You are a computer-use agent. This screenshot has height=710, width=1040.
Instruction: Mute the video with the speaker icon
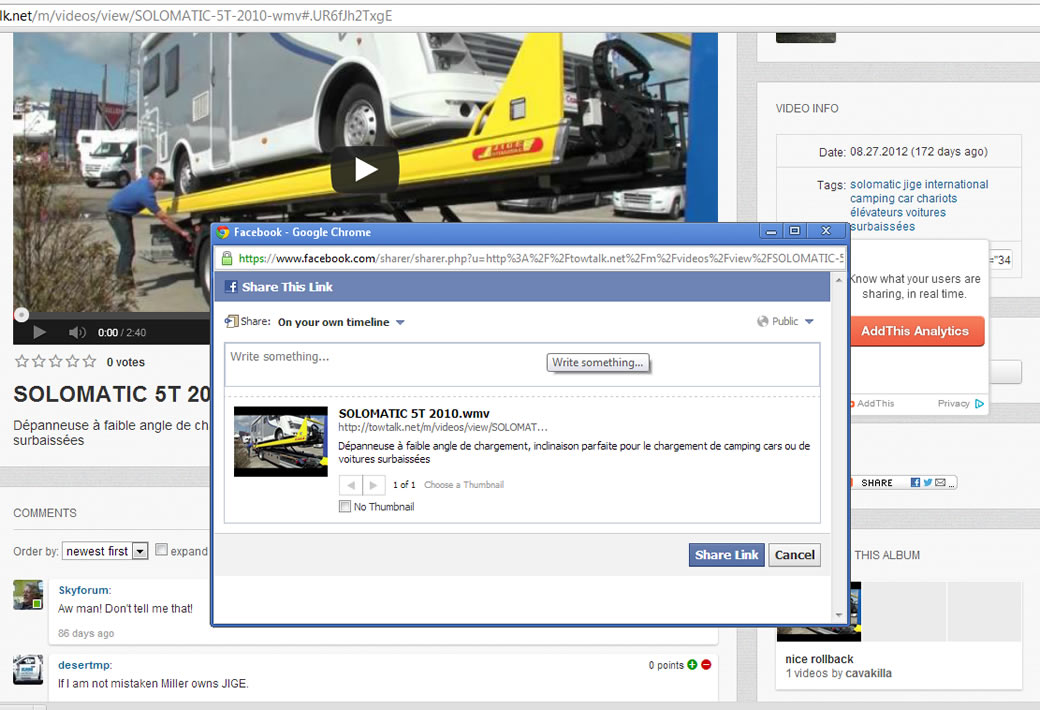pos(77,332)
